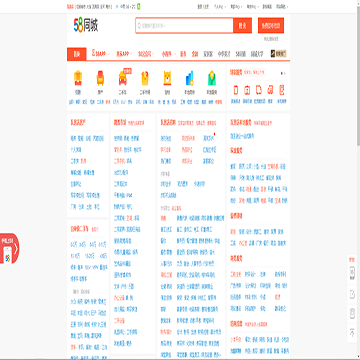The height and width of the screenshot is (360, 360).
Task: Click the orange free-publish button right of the search button
Action: (x=271, y=26)
